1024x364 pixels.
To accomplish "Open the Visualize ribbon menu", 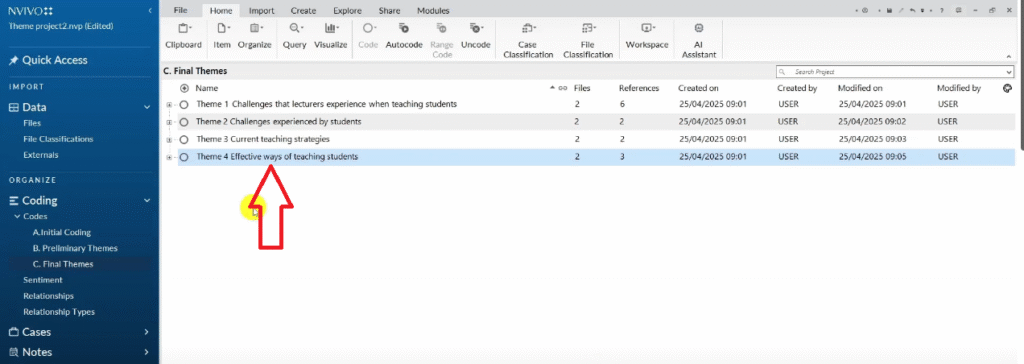I will pos(330,37).
